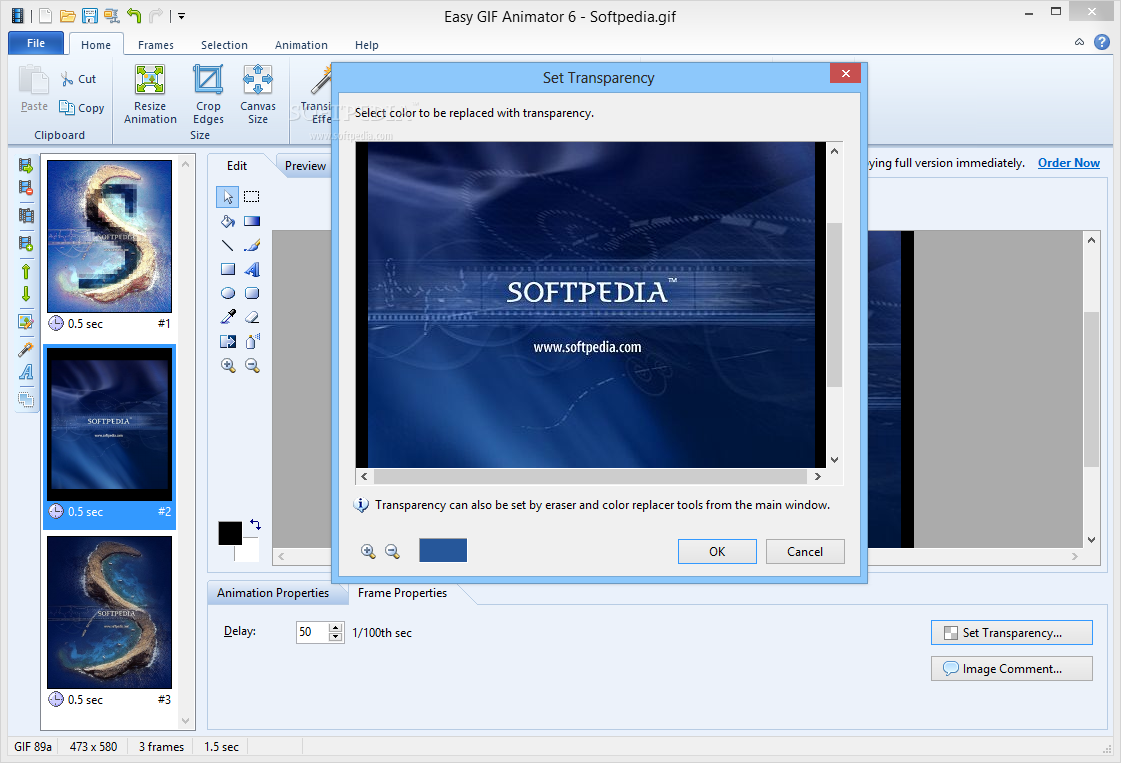The width and height of the screenshot is (1121, 763).
Task: Expand the quick access toolbar dropdown arrow
Action: (182, 16)
